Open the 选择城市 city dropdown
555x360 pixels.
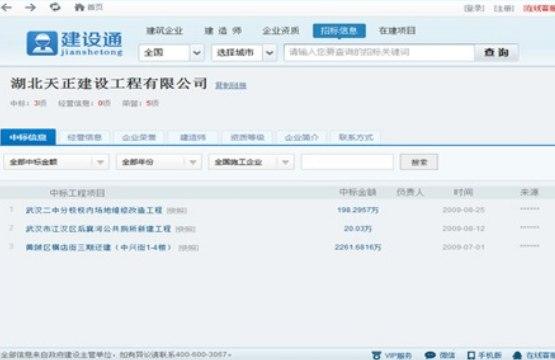[x=244, y=53]
